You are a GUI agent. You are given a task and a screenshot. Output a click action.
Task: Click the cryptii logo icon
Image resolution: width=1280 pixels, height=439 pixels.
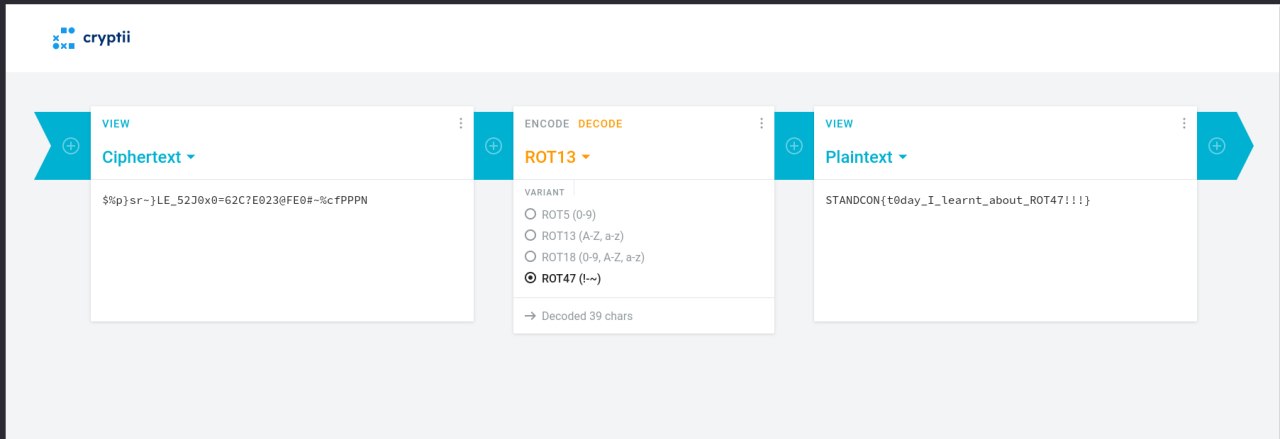tap(64, 39)
